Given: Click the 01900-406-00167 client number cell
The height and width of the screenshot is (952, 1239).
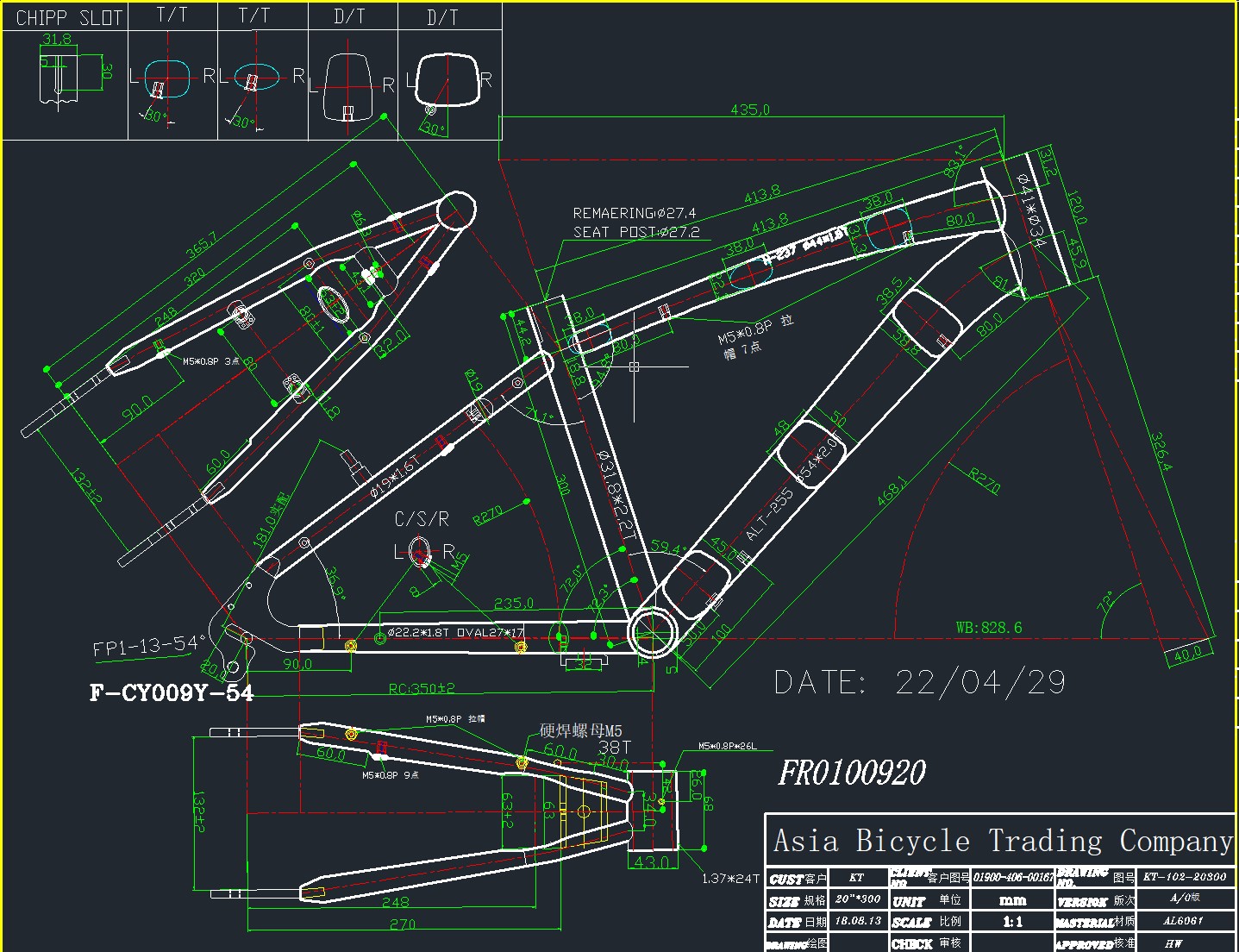Looking at the screenshot, I should pyautogui.click(x=1013, y=877).
